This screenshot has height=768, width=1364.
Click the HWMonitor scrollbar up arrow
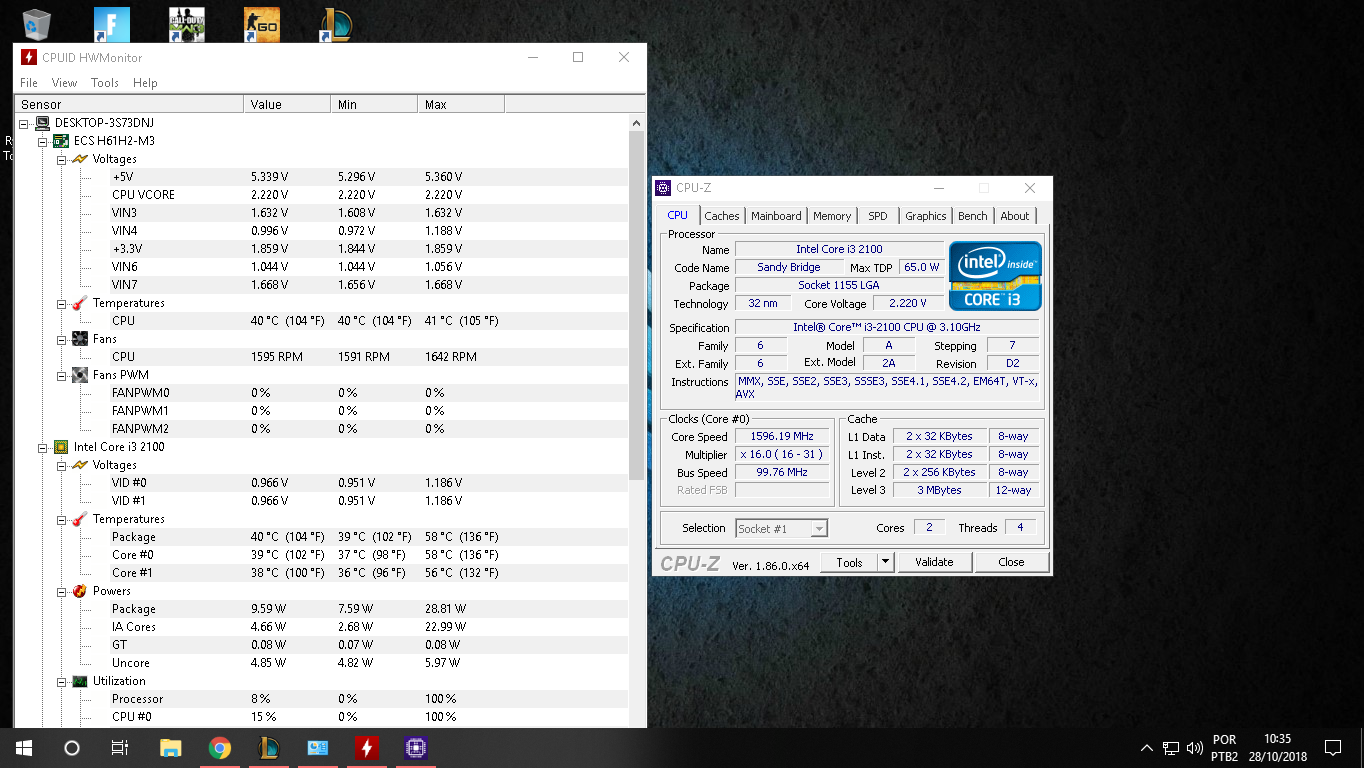pos(637,123)
